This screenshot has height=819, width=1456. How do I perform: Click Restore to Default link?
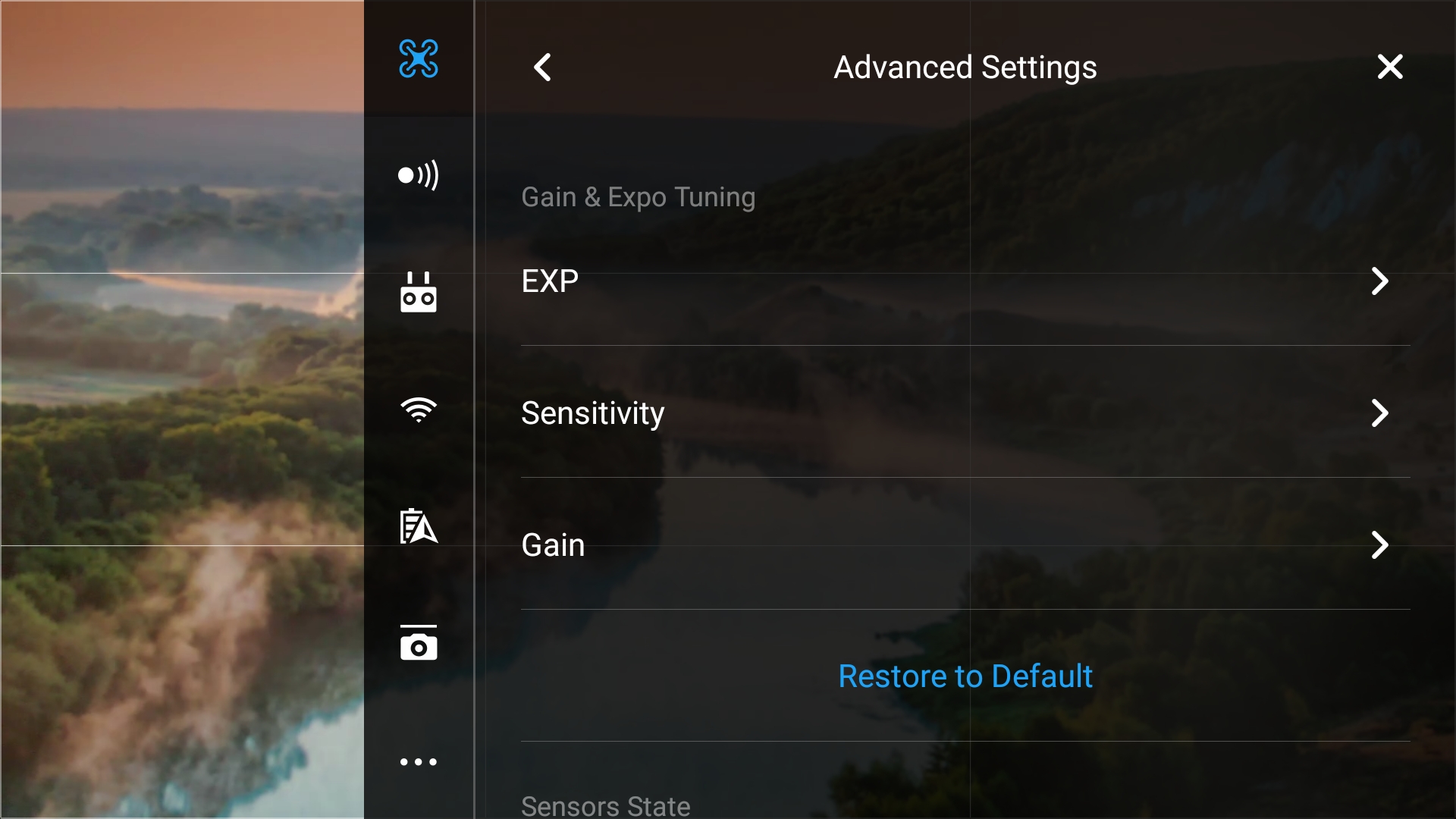click(965, 676)
